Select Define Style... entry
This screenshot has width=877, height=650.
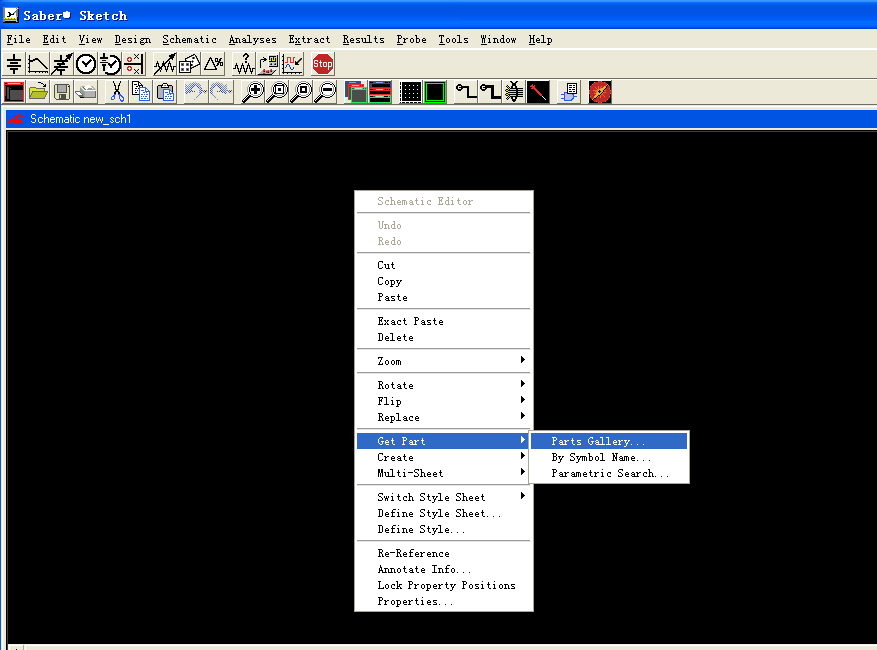point(444,529)
